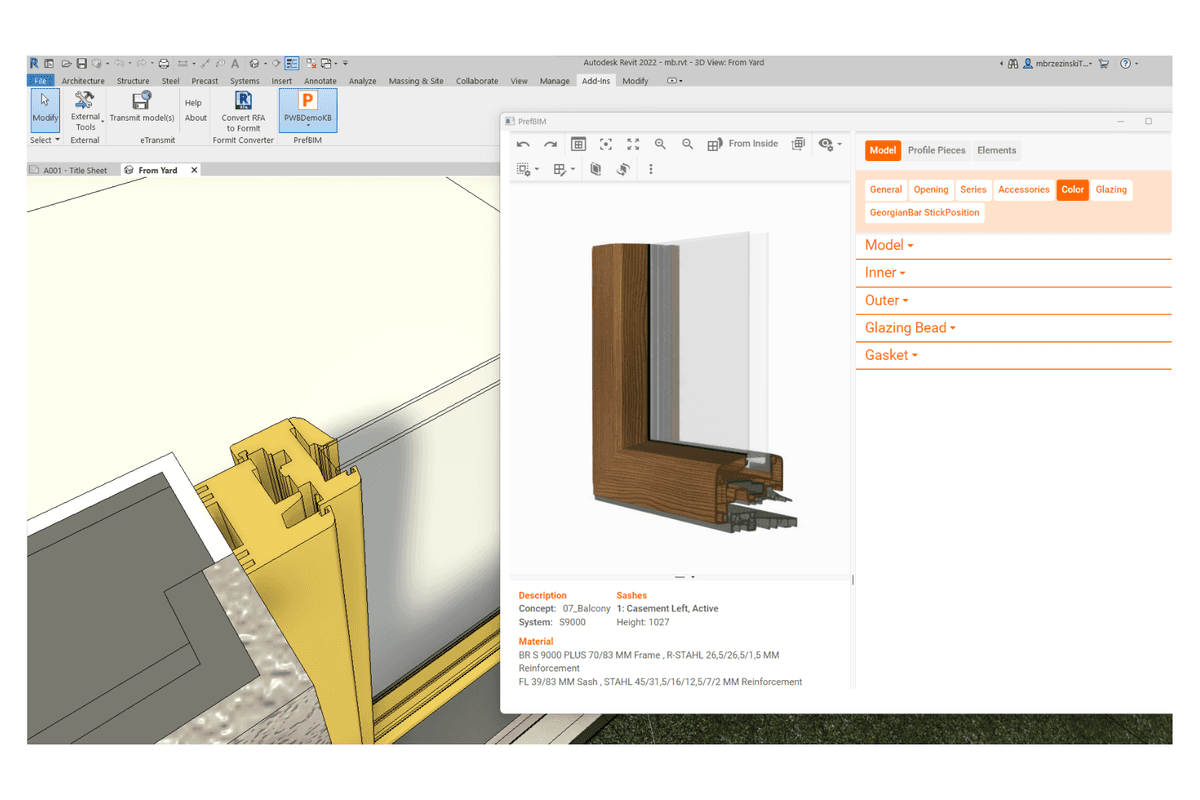Zoom in on the PrefBIM preview

coord(660,144)
